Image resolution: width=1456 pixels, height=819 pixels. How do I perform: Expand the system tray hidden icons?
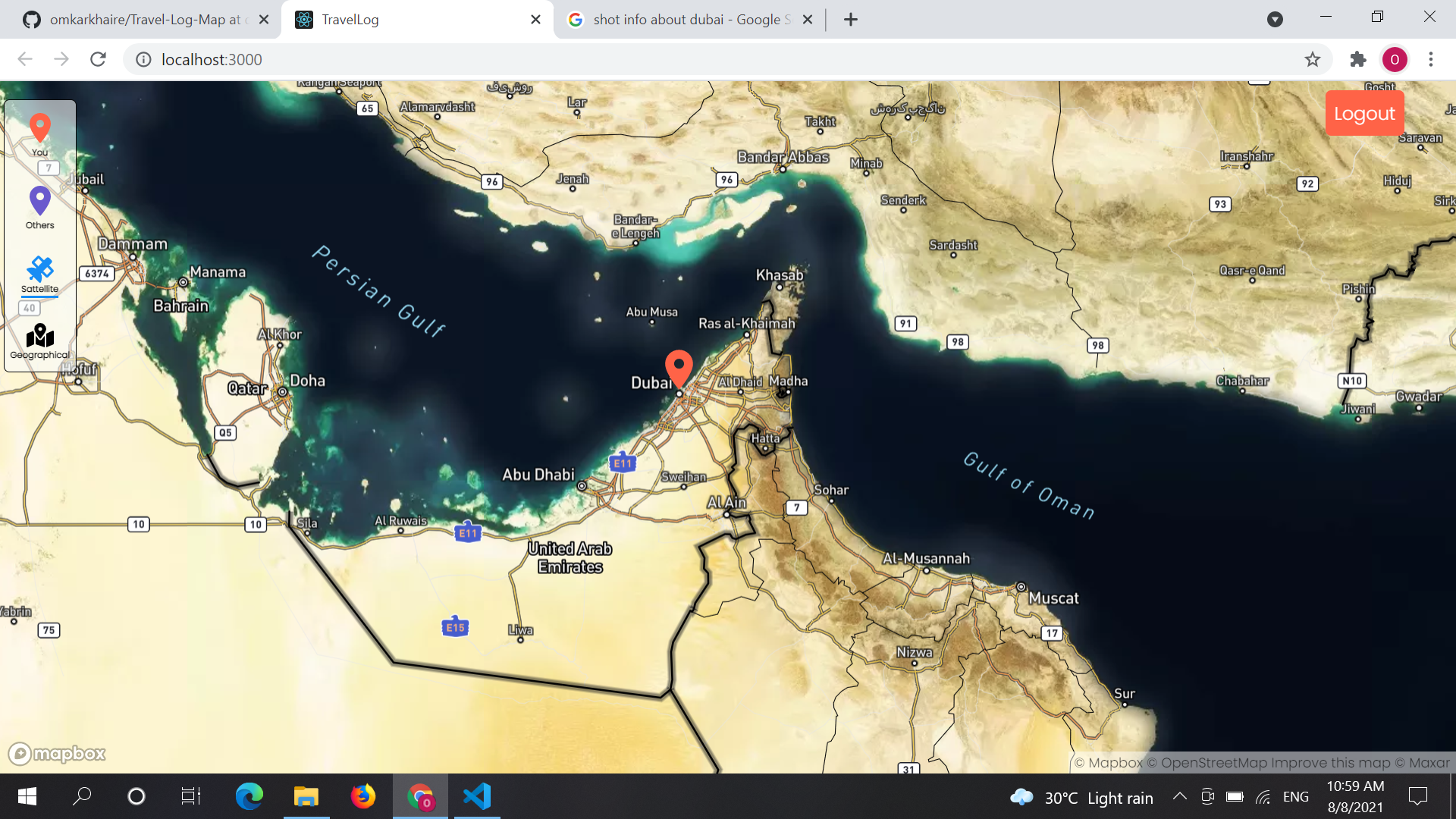1179,796
